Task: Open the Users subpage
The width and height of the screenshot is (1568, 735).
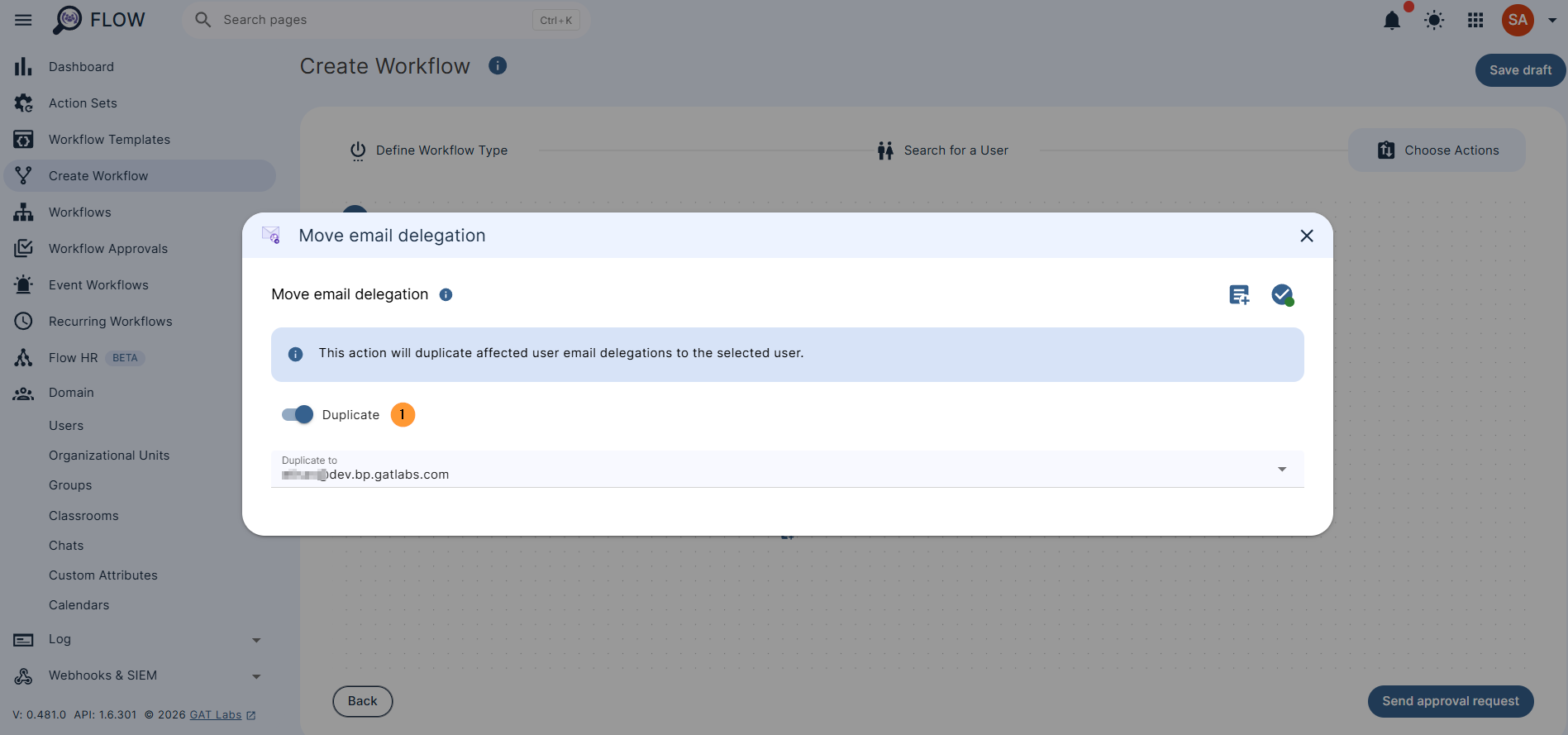Action: pos(66,426)
